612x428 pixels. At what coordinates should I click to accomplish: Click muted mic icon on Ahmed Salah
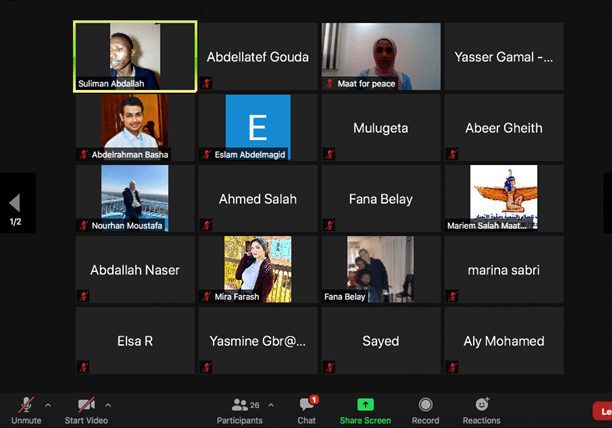[206, 225]
